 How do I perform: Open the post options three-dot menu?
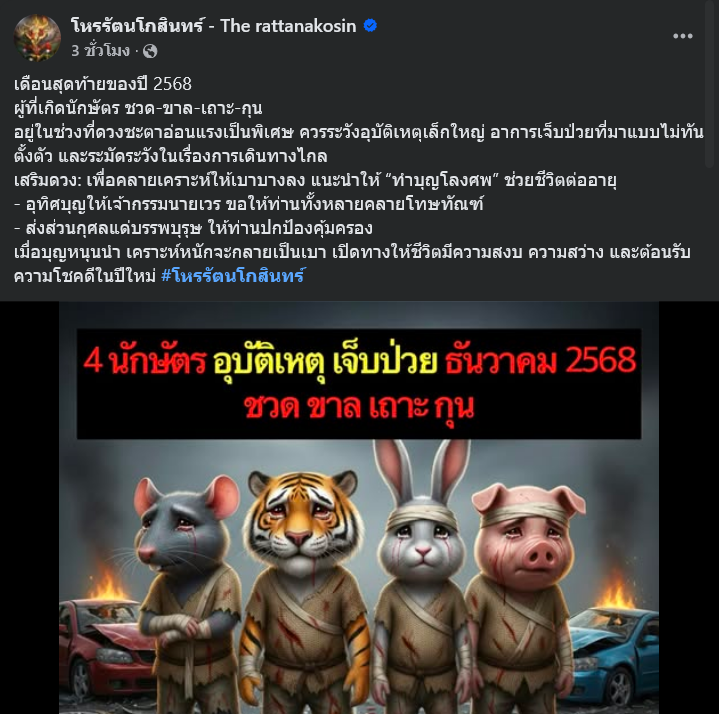pos(682,36)
